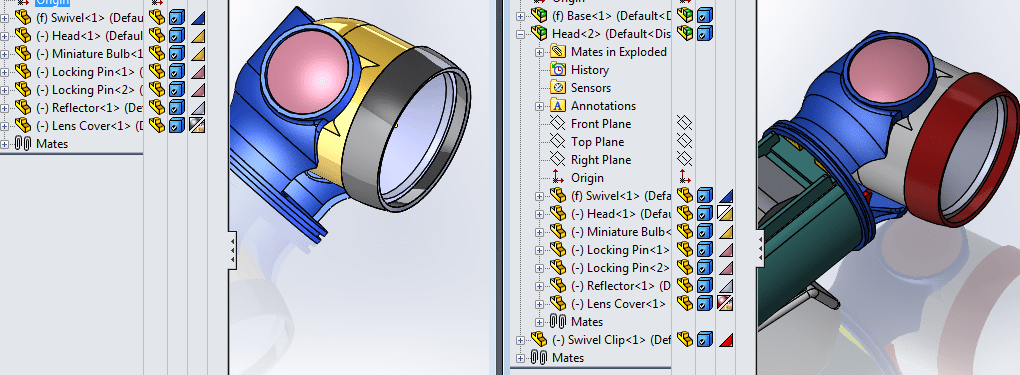Toggle display mode icon for Reflector<1> in right pane

[x=705, y=285]
